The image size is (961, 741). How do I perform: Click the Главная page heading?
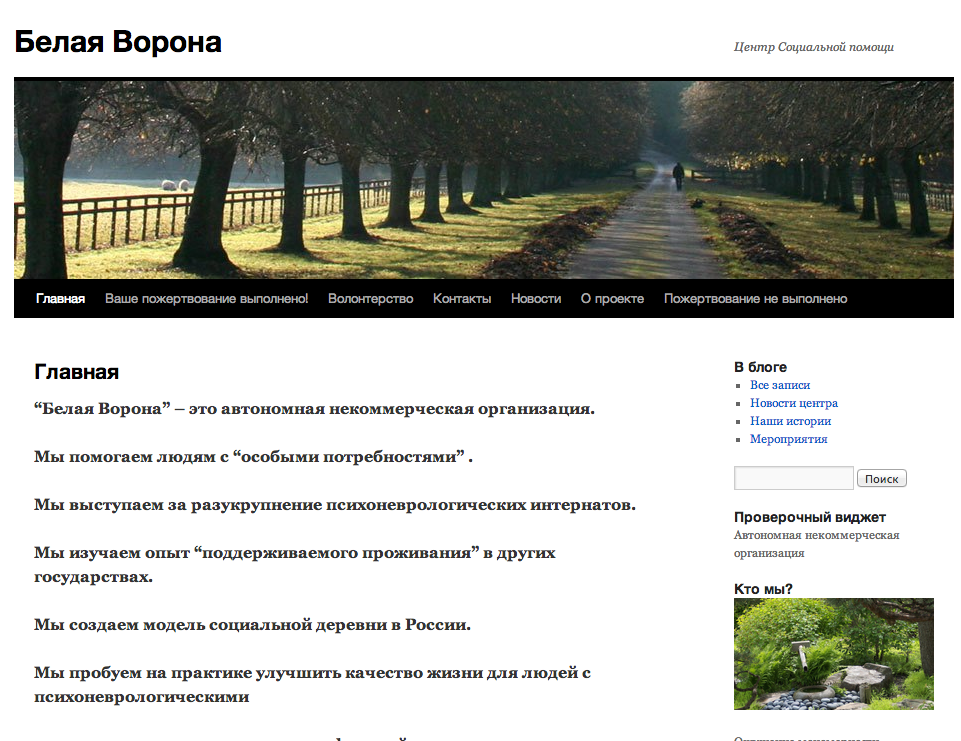76,372
